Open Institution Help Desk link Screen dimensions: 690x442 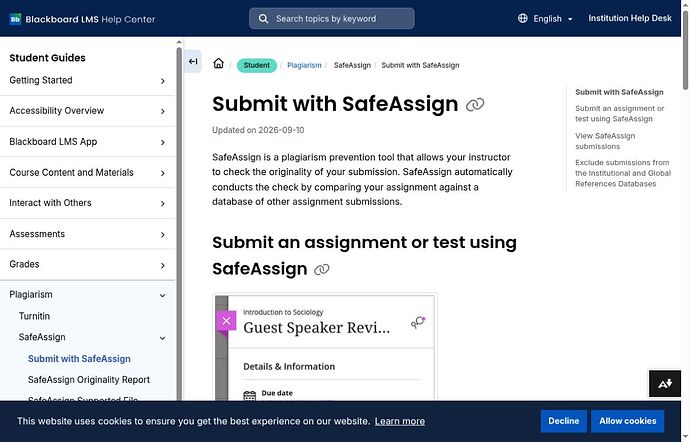pos(630,18)
